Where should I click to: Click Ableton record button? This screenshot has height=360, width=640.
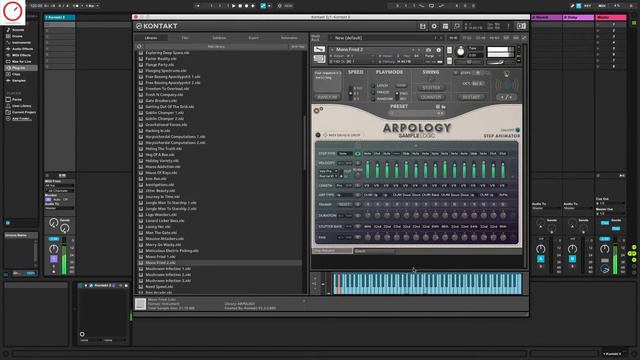(247, 6)
